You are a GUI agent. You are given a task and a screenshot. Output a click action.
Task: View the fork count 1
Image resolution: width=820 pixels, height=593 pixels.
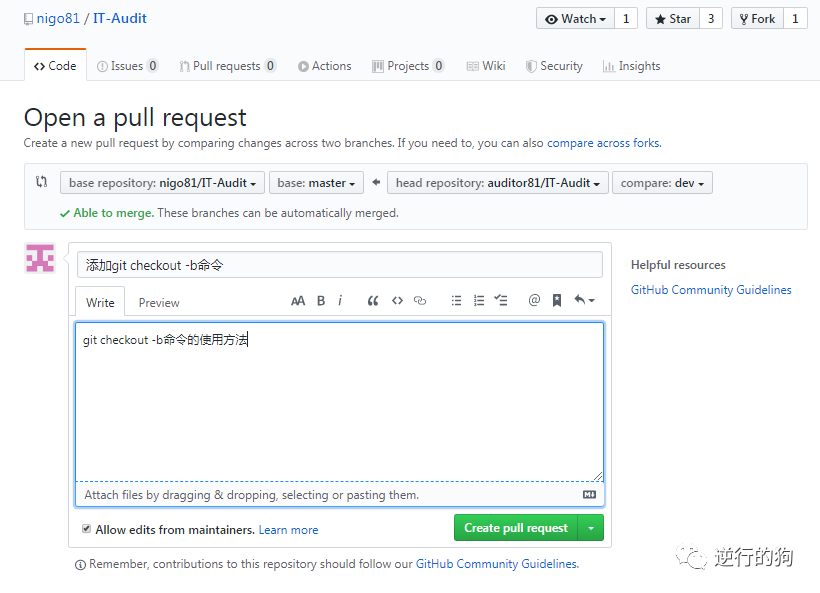[x=795, y=19]
